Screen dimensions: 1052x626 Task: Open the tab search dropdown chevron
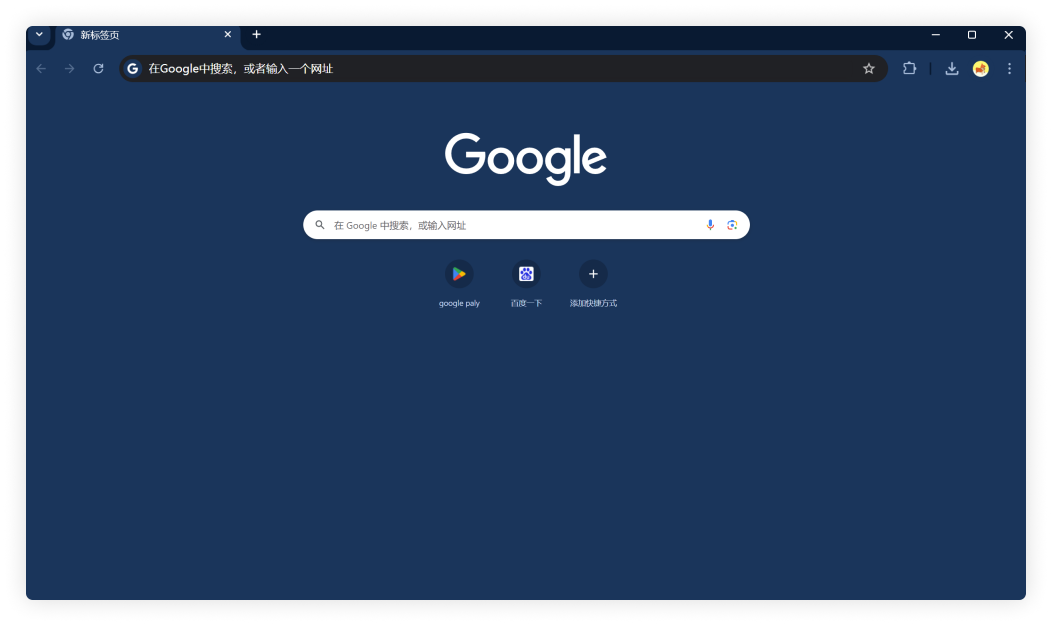pos(39,35)
